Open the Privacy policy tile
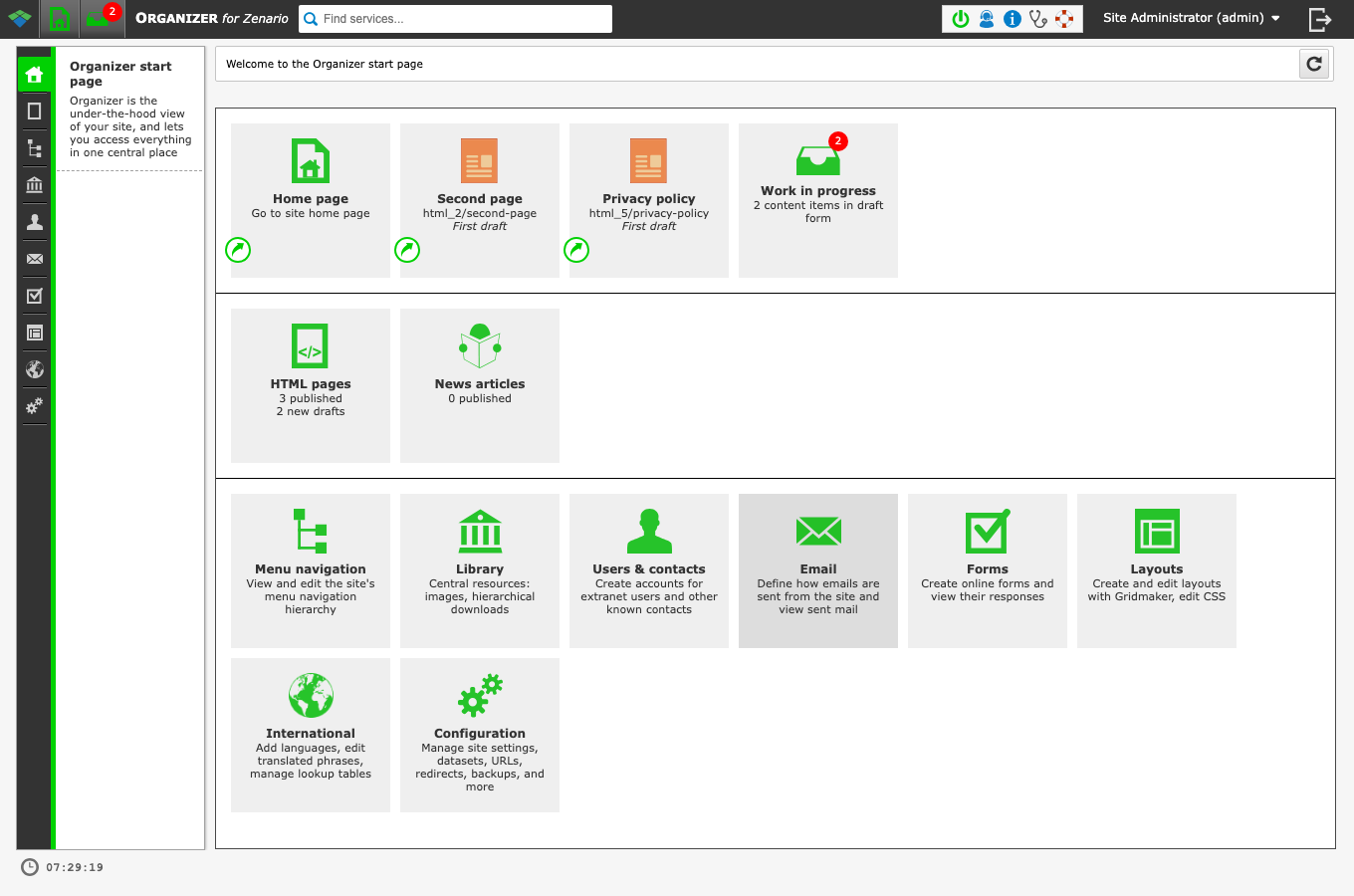This screenshot has height=896, width=1354. 649,200
